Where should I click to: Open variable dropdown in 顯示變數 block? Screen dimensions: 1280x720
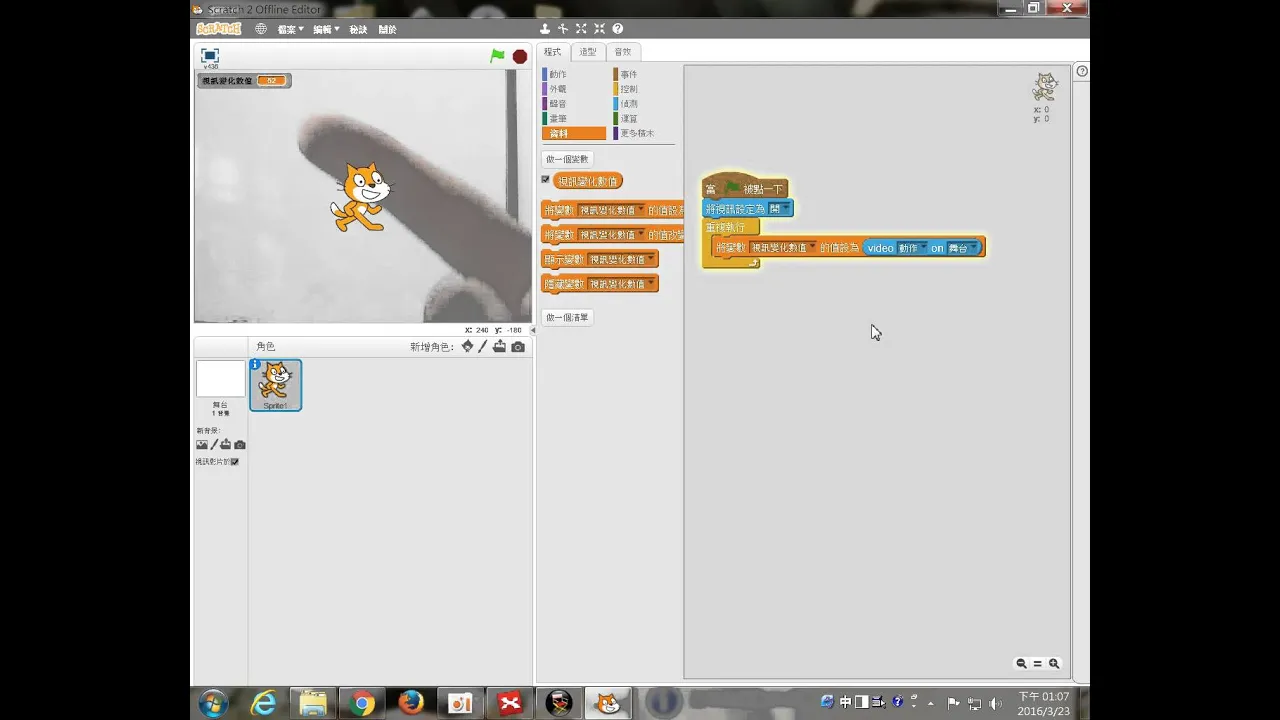tap(621, 259)
